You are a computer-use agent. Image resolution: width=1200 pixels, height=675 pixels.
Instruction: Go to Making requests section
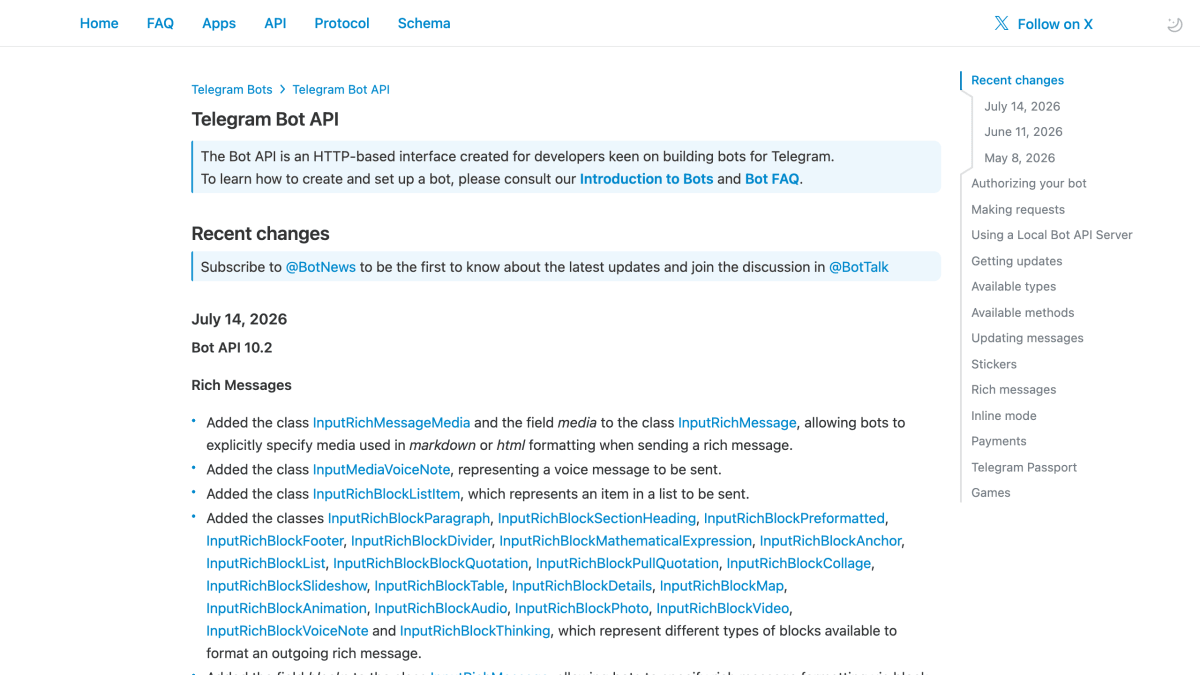point(1018,209)
